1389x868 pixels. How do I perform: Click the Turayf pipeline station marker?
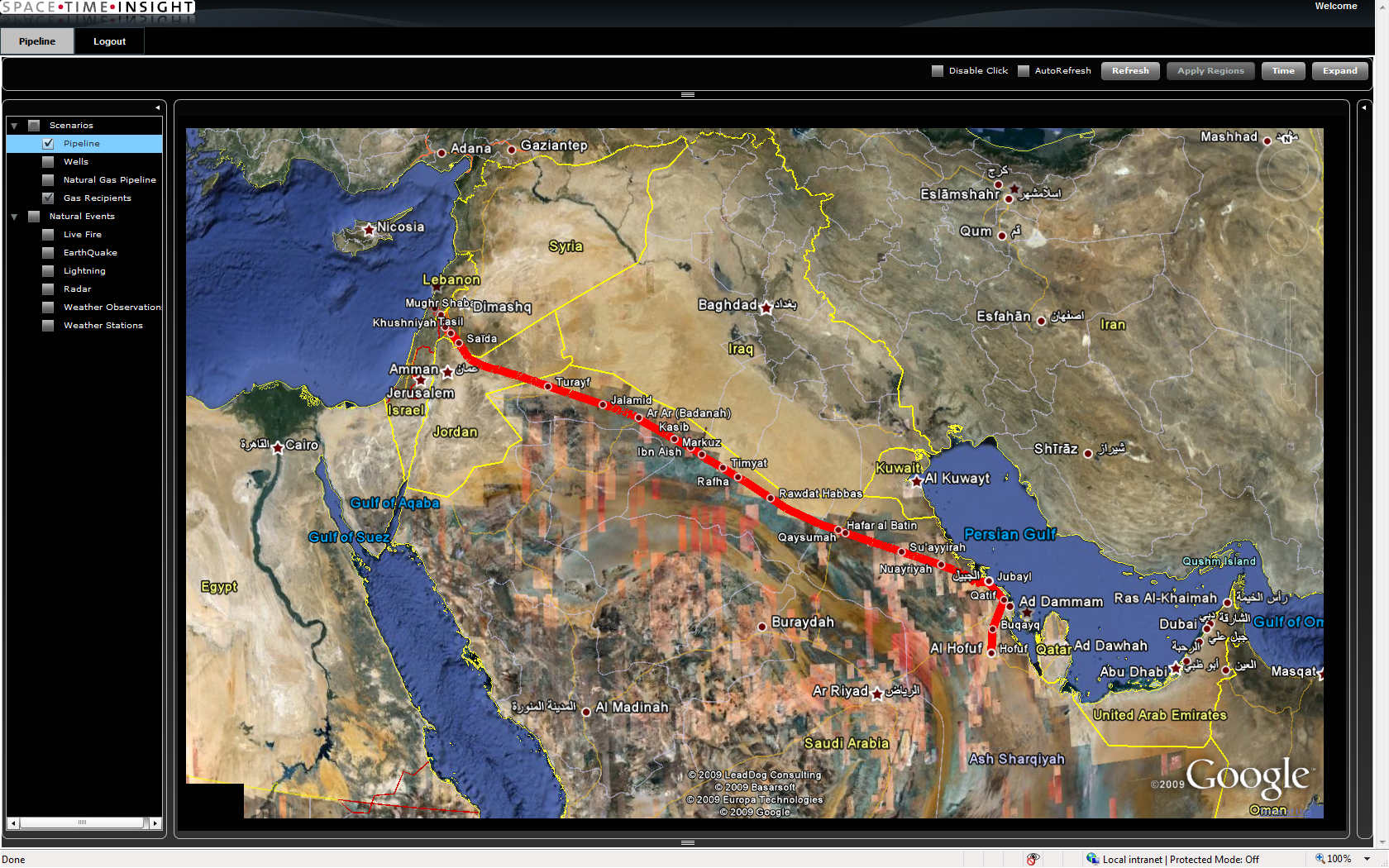[x=547, y=386]
